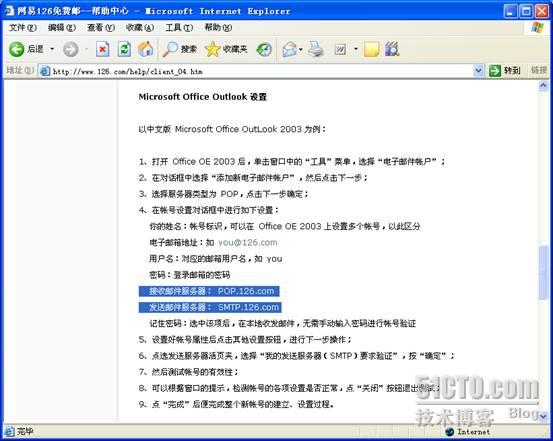Stop page loading with red X icon

102,49
